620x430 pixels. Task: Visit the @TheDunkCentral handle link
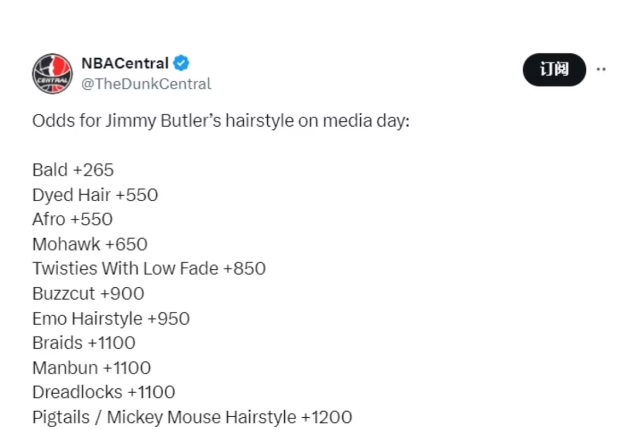145,84
